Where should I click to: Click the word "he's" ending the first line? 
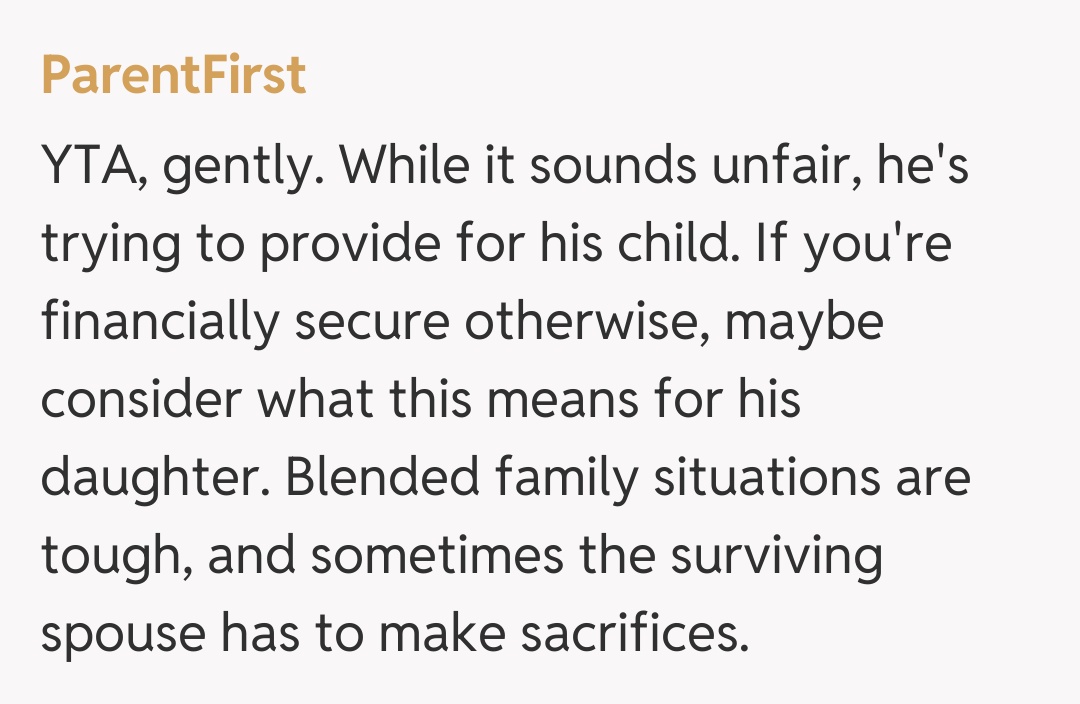(x=923, y=168)
